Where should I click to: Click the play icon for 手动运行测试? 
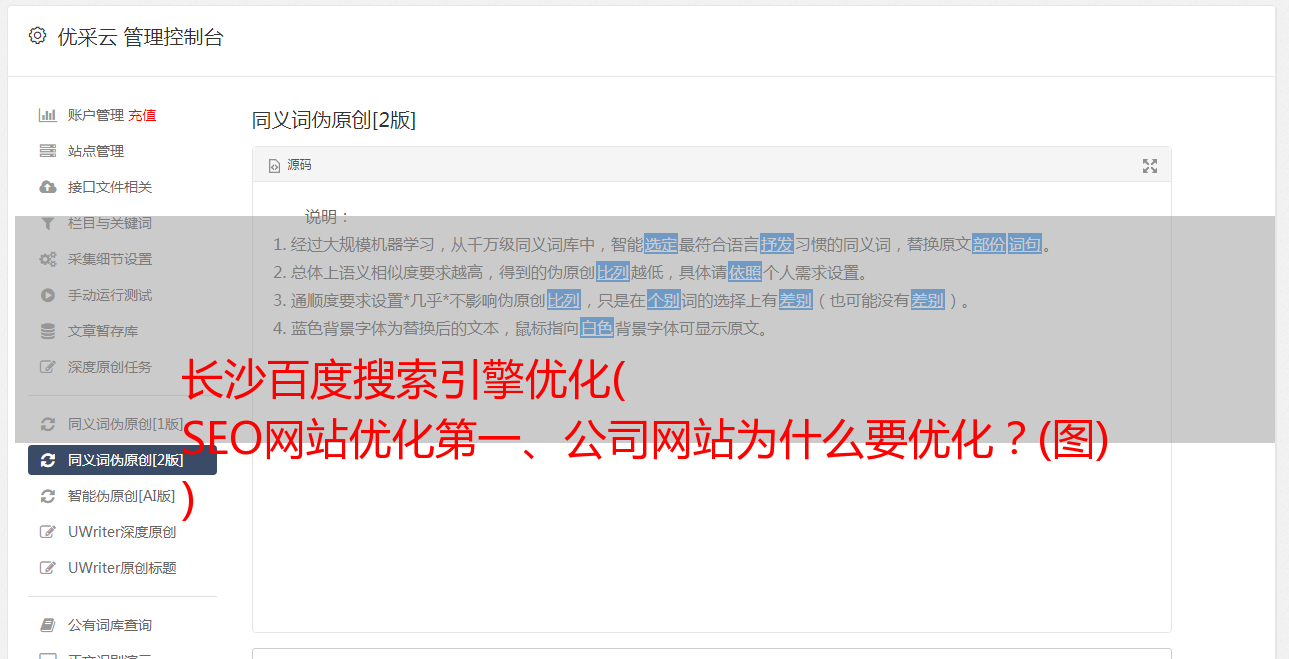47,295
